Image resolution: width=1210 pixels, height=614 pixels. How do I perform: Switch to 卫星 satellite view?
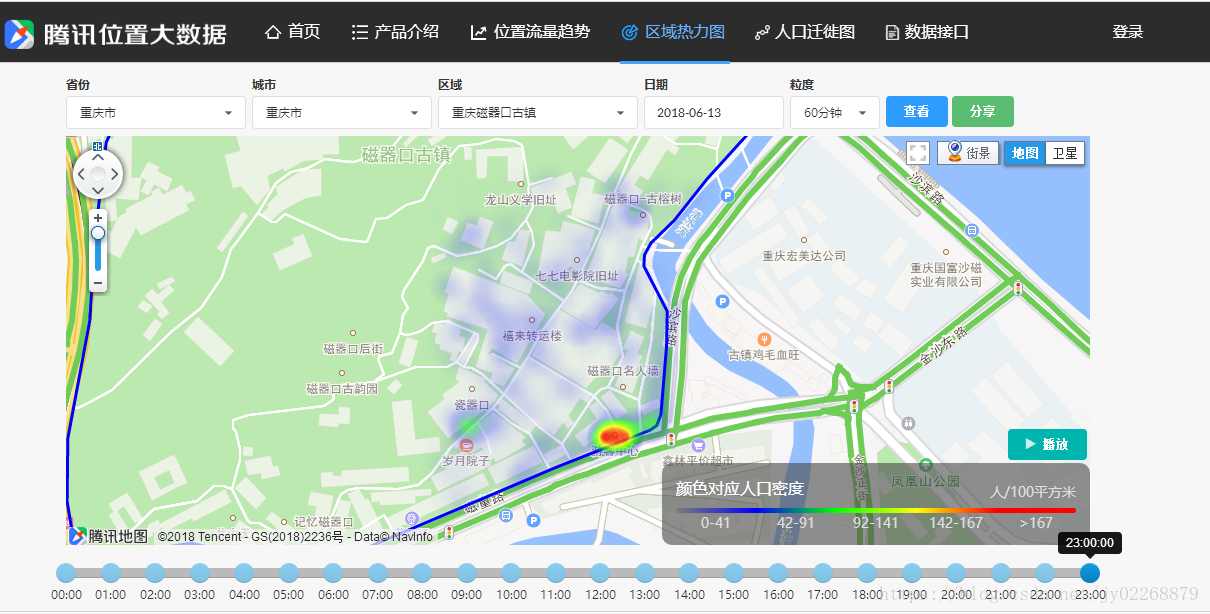(x=1065, y=153)
